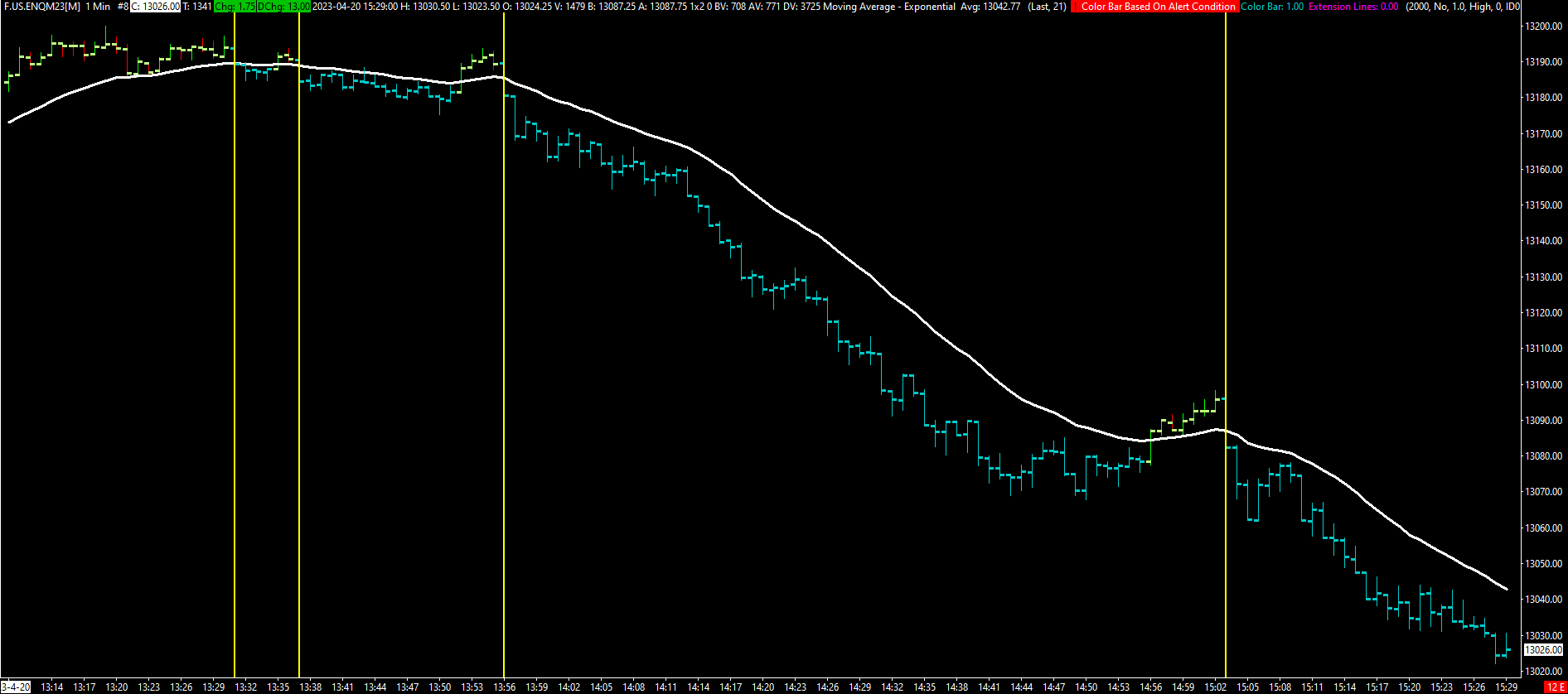Click the "3-4-20" date label on time axis
Viewport: 1568px width, 694px height.
click(16, 687)
